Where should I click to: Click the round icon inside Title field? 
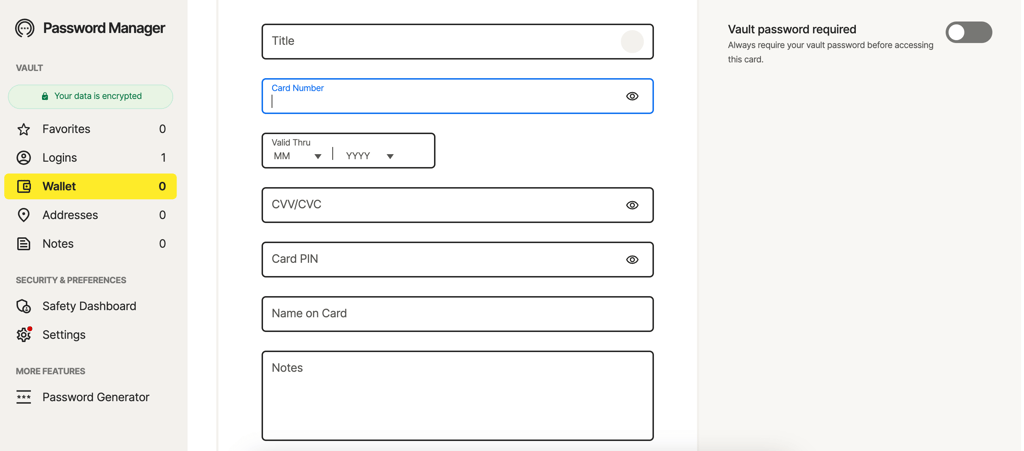(x=632, y=41)
